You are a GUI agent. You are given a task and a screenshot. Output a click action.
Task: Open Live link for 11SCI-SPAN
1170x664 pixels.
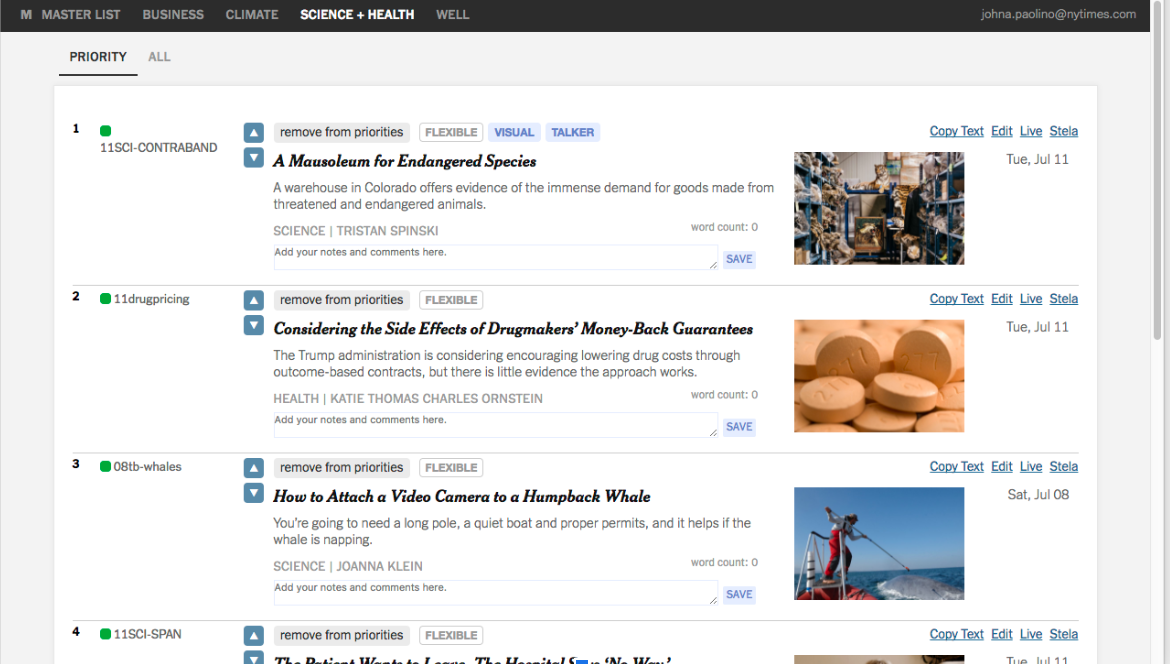click(1030, 635)
